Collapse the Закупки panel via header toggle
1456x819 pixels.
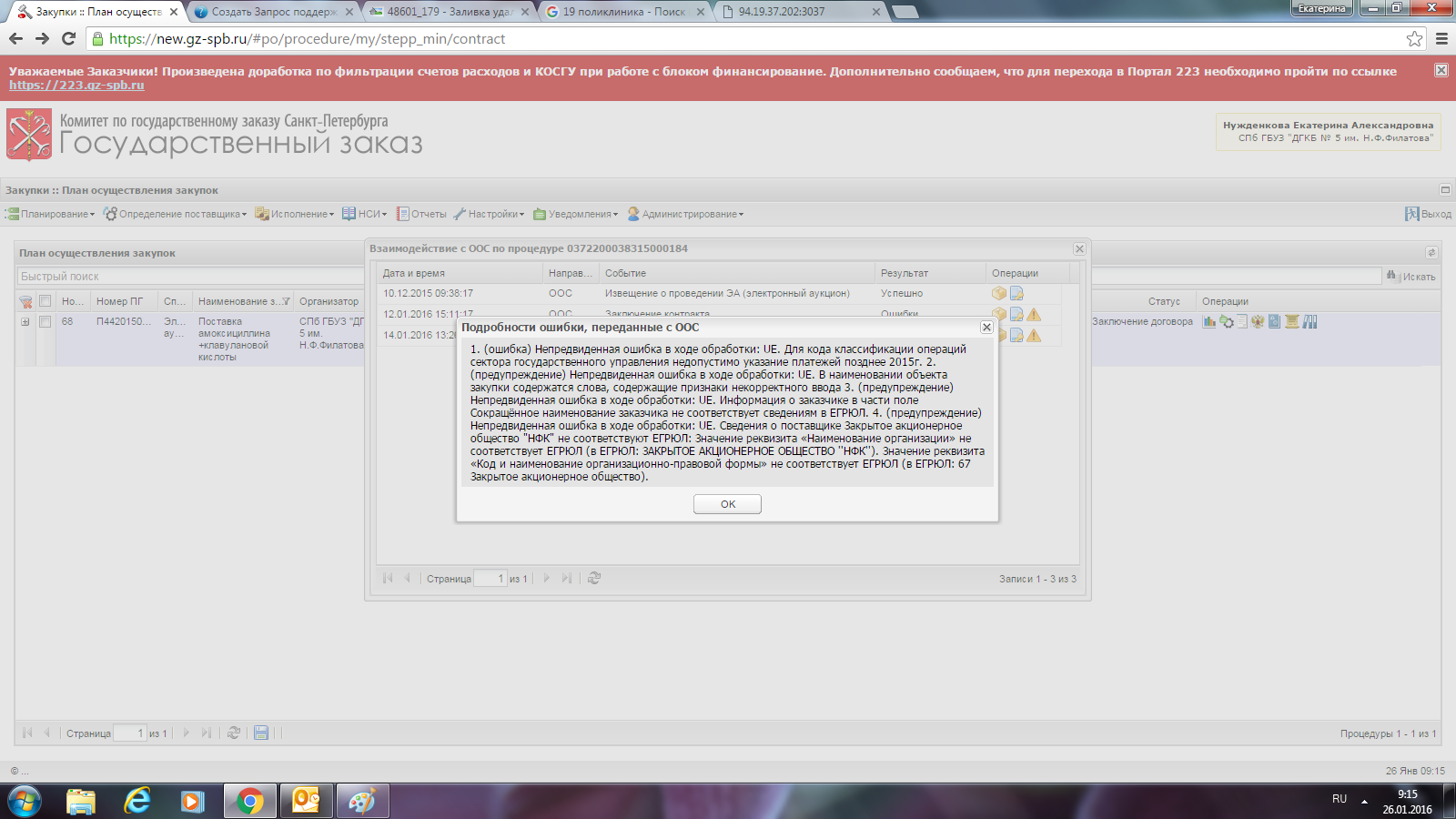coord(1445,190)
